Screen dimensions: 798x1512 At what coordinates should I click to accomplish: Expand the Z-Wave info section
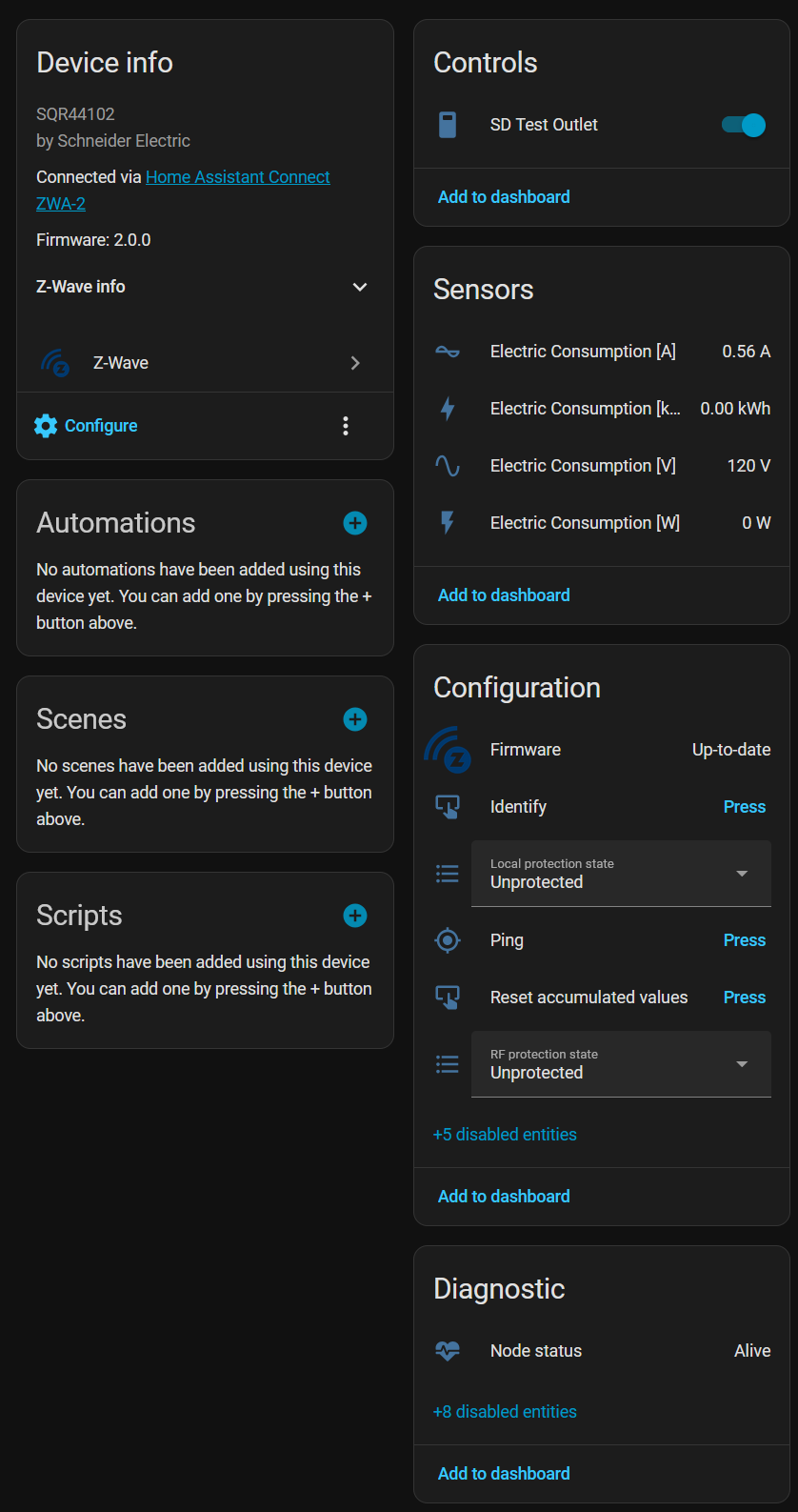tap(360, 287)
